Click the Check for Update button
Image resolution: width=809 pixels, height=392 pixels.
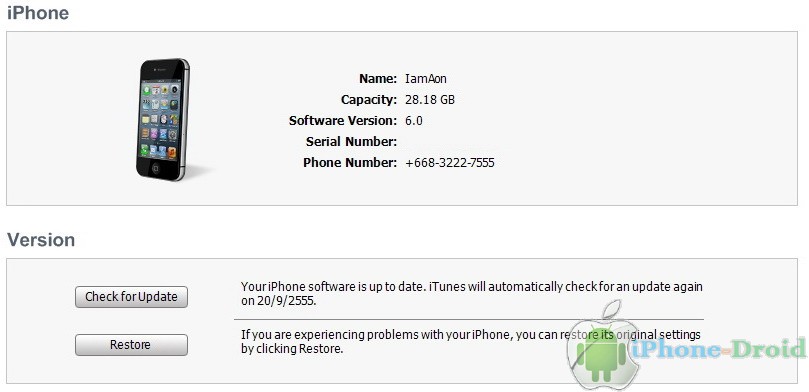tap(131, 297)
